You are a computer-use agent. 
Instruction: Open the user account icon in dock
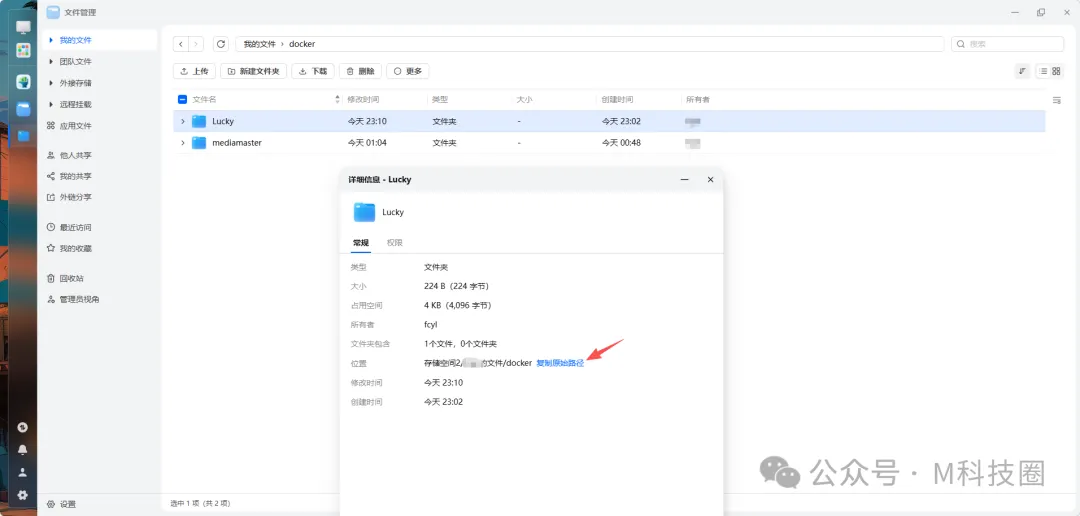tap(23, 472)
